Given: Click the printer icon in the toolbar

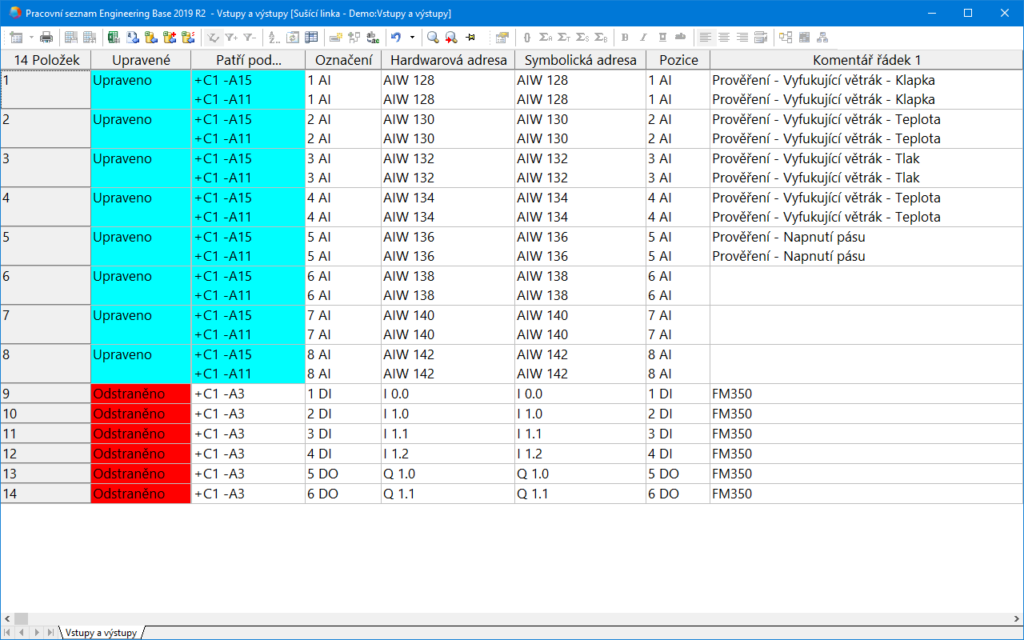Looking at the screenshot, I should 46,37.
